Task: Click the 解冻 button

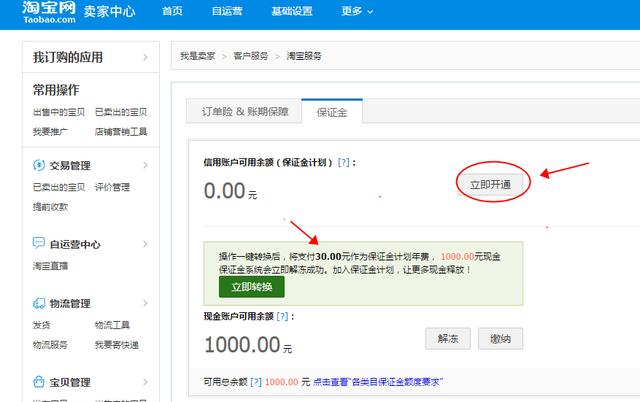Action: click(x=448, y=338)
